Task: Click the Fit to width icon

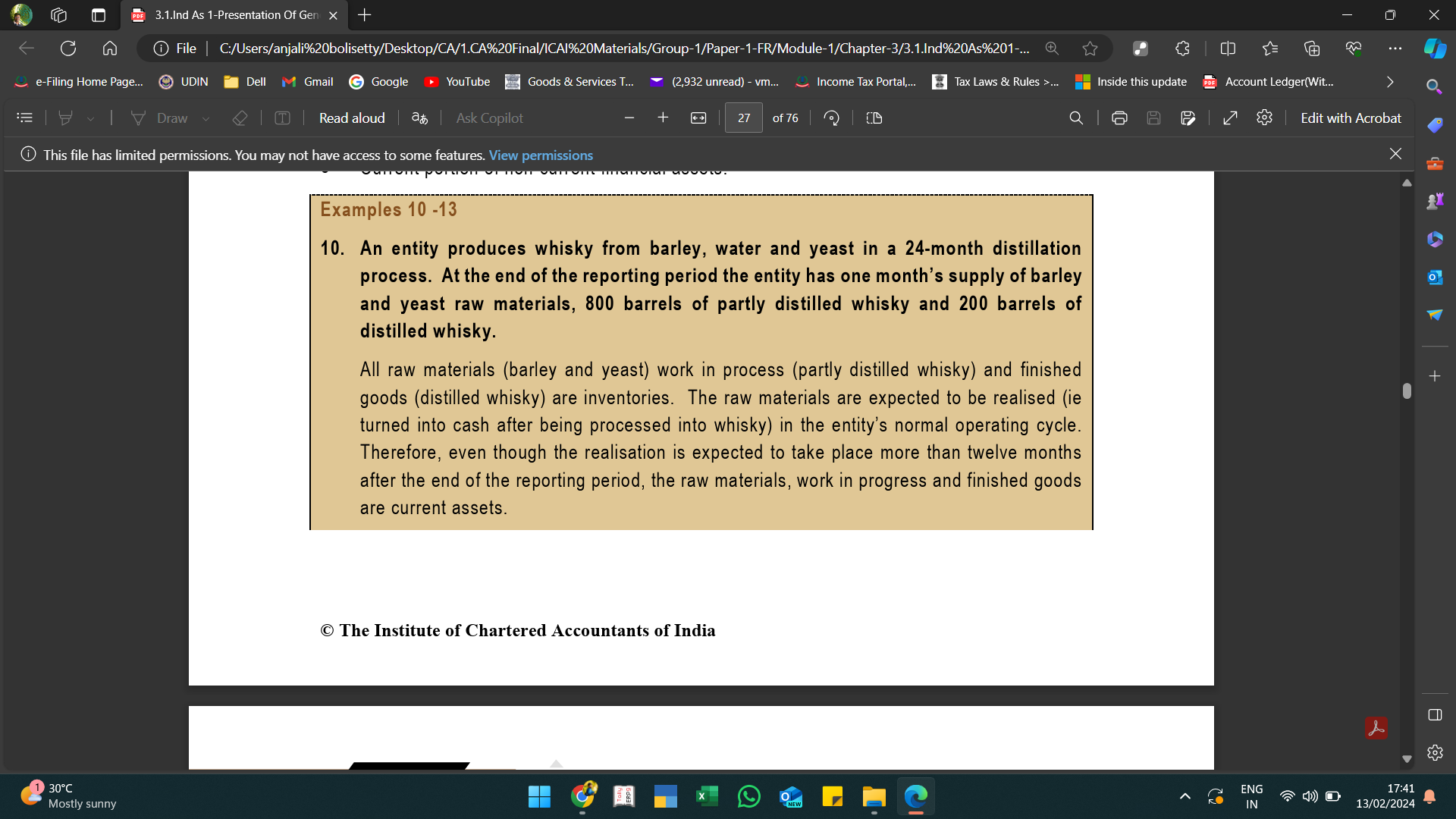Action: (698, 118)
